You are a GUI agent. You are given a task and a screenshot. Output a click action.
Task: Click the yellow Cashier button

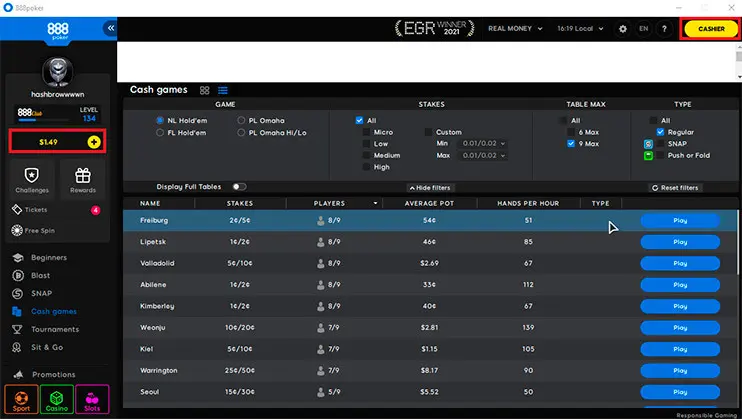(x=711, y=29)
